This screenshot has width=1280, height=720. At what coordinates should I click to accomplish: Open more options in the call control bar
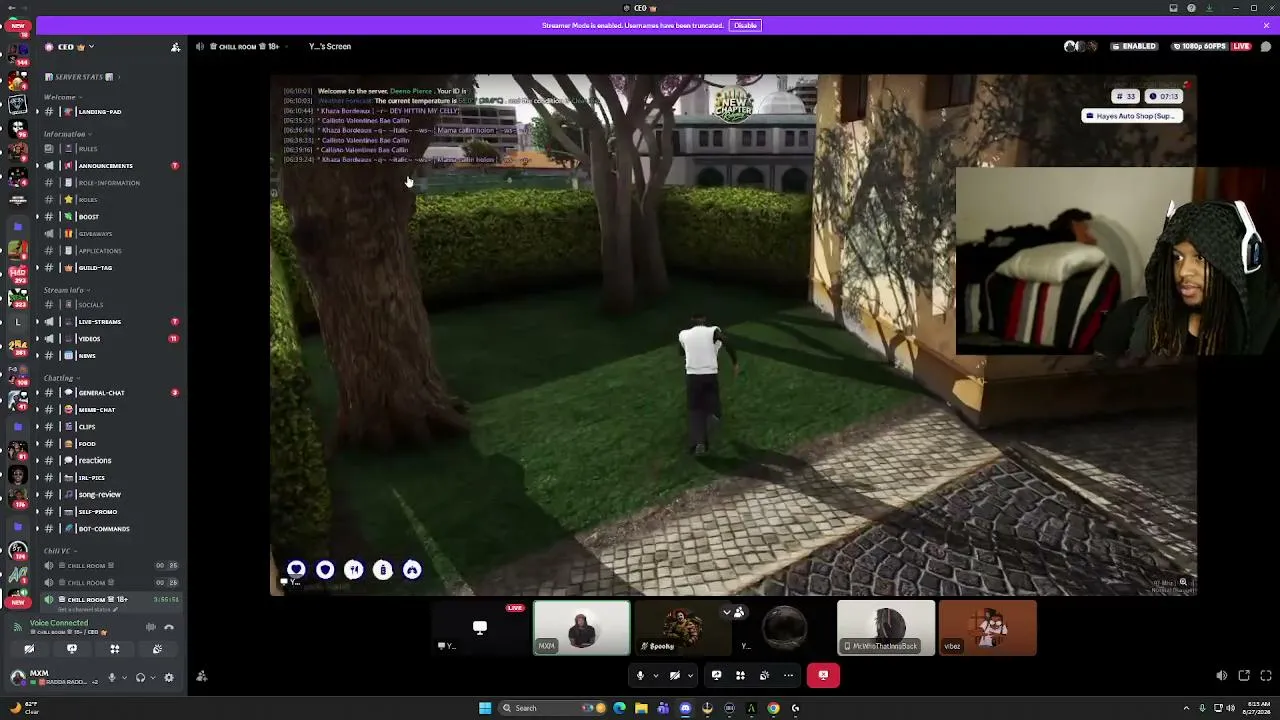[788, 676]
